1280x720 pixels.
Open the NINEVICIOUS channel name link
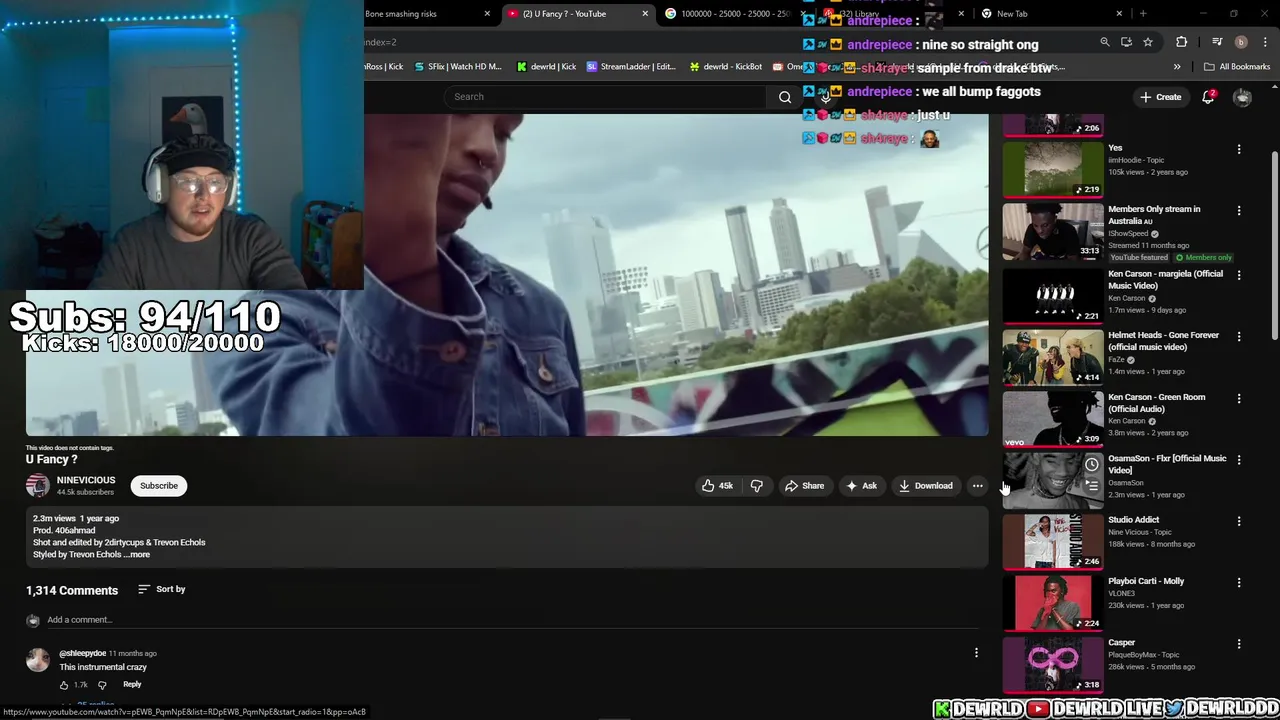click(86, 480)
